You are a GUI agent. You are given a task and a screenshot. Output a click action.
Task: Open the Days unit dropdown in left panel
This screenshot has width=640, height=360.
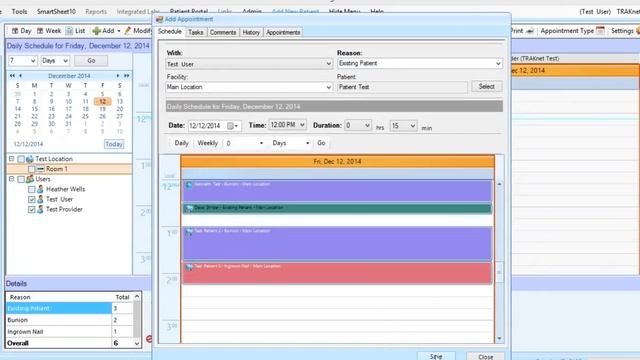pyautogui.click(x=65, y=60)
